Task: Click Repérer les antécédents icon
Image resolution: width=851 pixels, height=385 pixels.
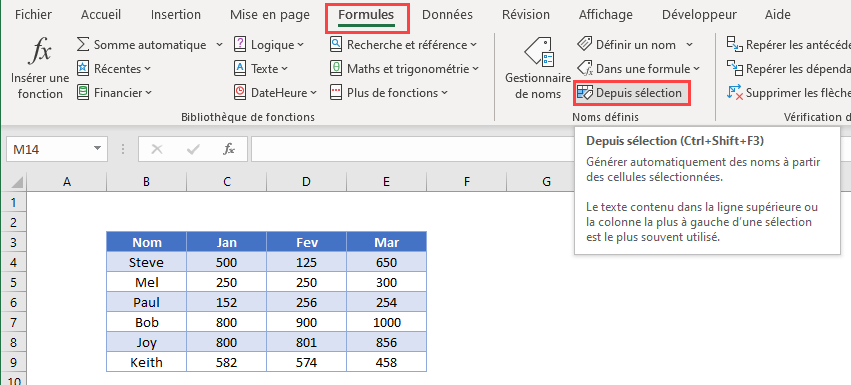Action: click(x=734, y=45)
